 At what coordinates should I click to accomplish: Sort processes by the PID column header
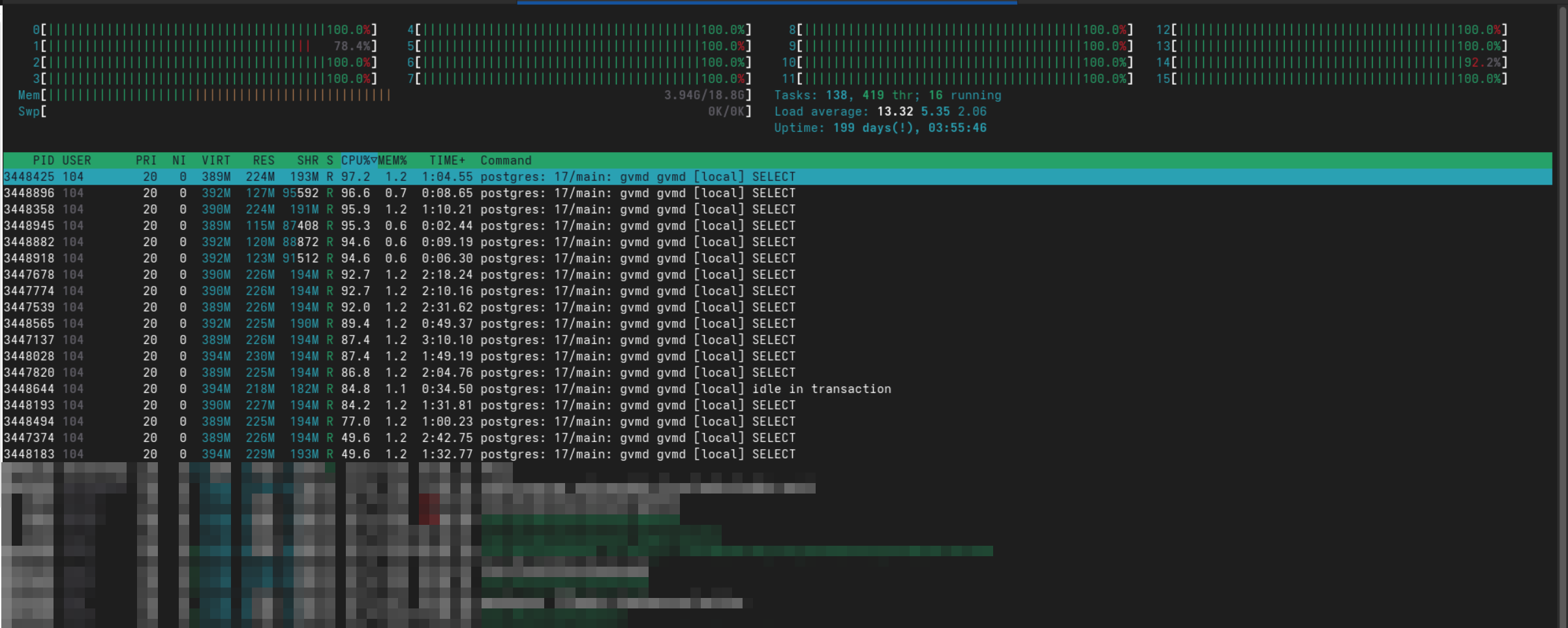[x=43, y=161]
